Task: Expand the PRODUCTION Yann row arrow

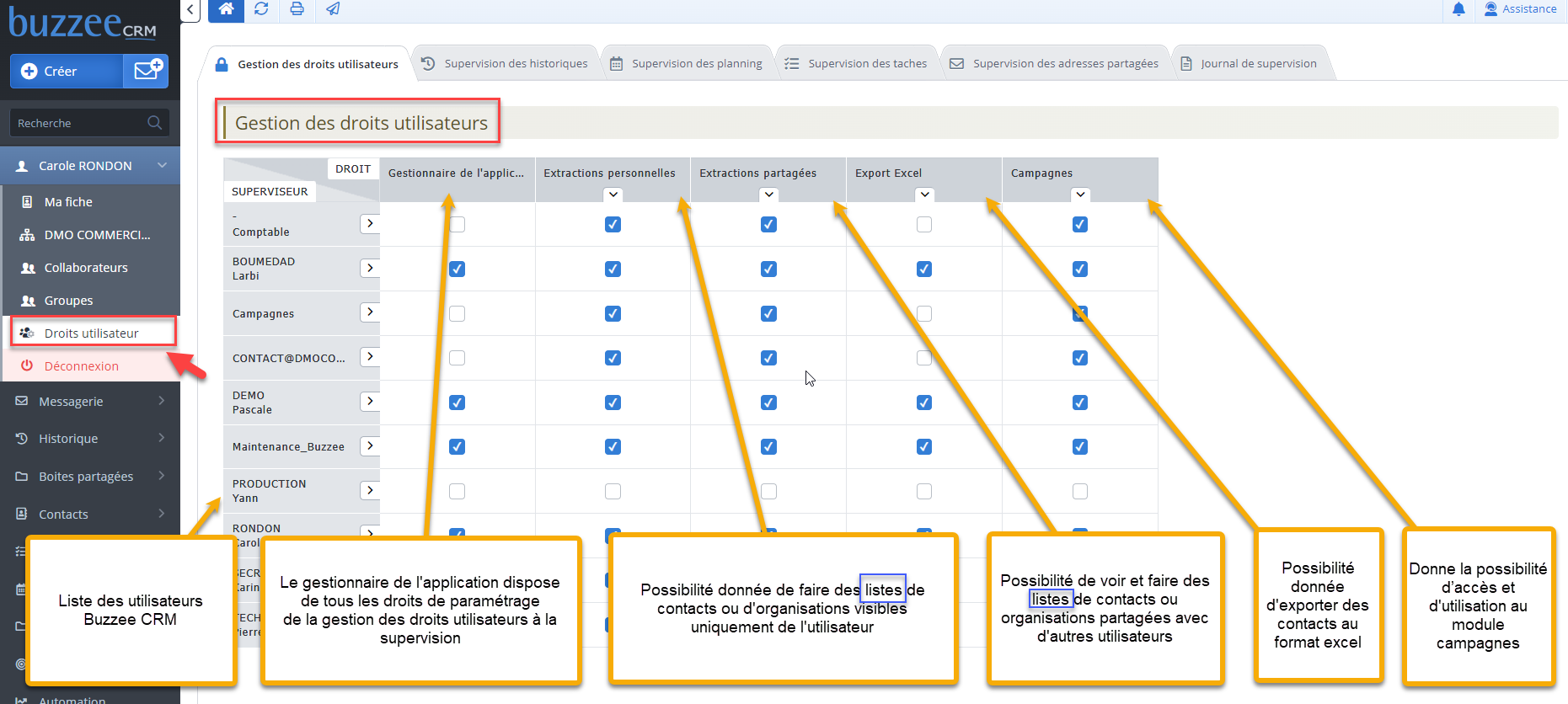Action: (370, 490)
